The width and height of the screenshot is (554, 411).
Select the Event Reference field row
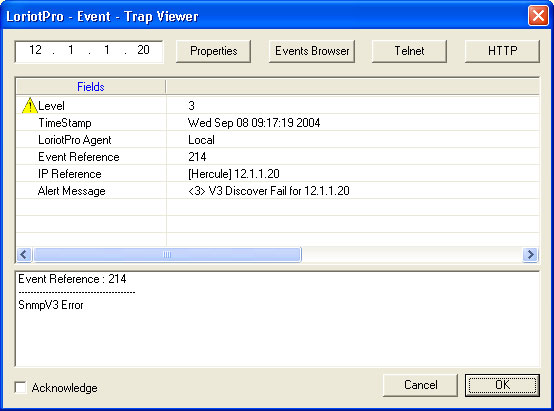click(277, 157)
